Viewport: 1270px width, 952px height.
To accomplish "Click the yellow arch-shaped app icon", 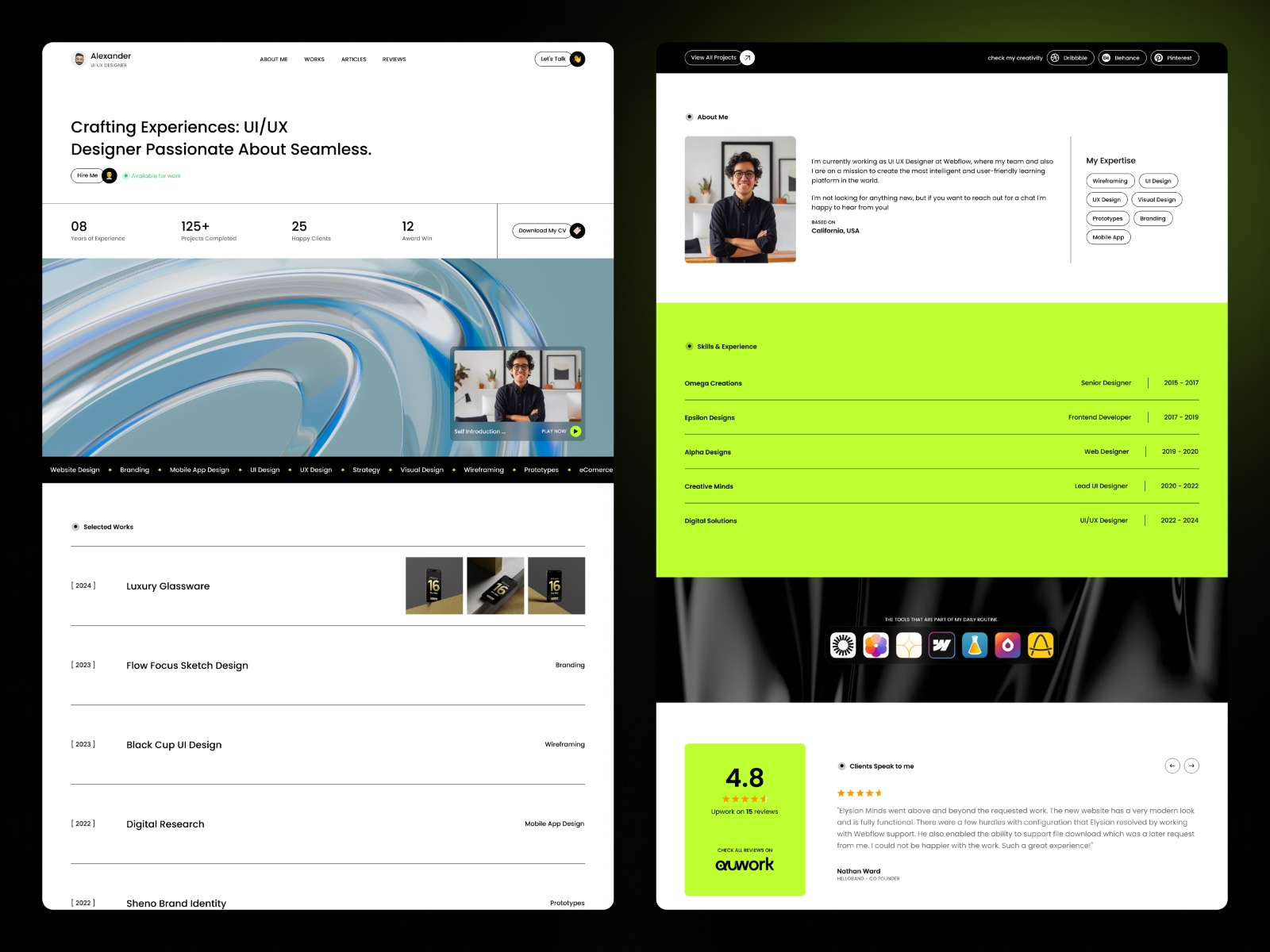I will (1040, 646).
